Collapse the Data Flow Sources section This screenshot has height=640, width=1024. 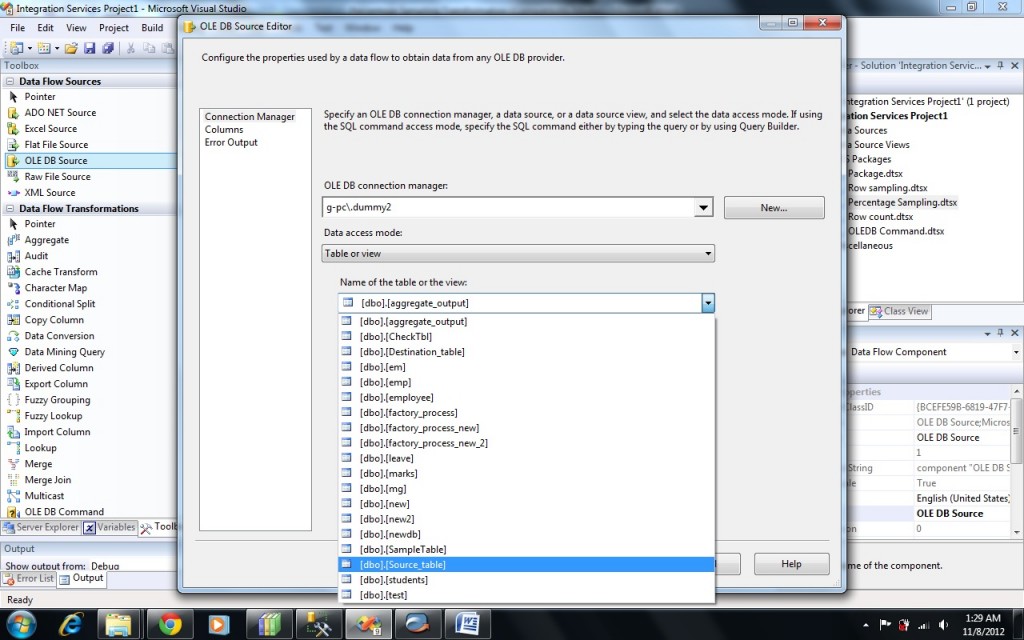coord(10,82)
